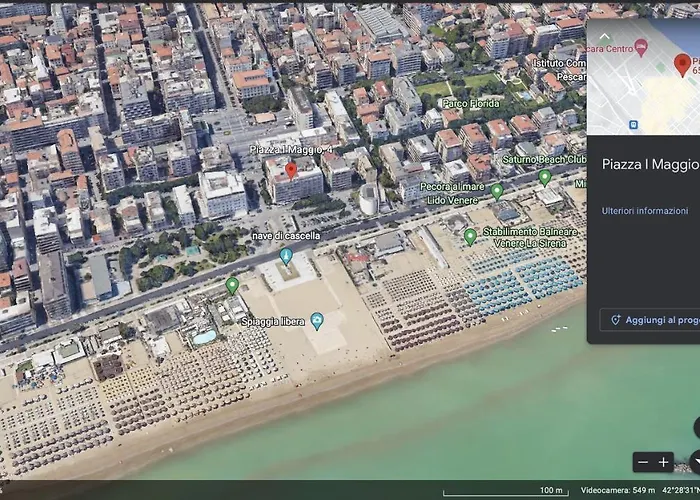Viewport: 700px width, 500px height.
Task: Click the Saturno Beach Club green marker
Action: pos(545,177)
